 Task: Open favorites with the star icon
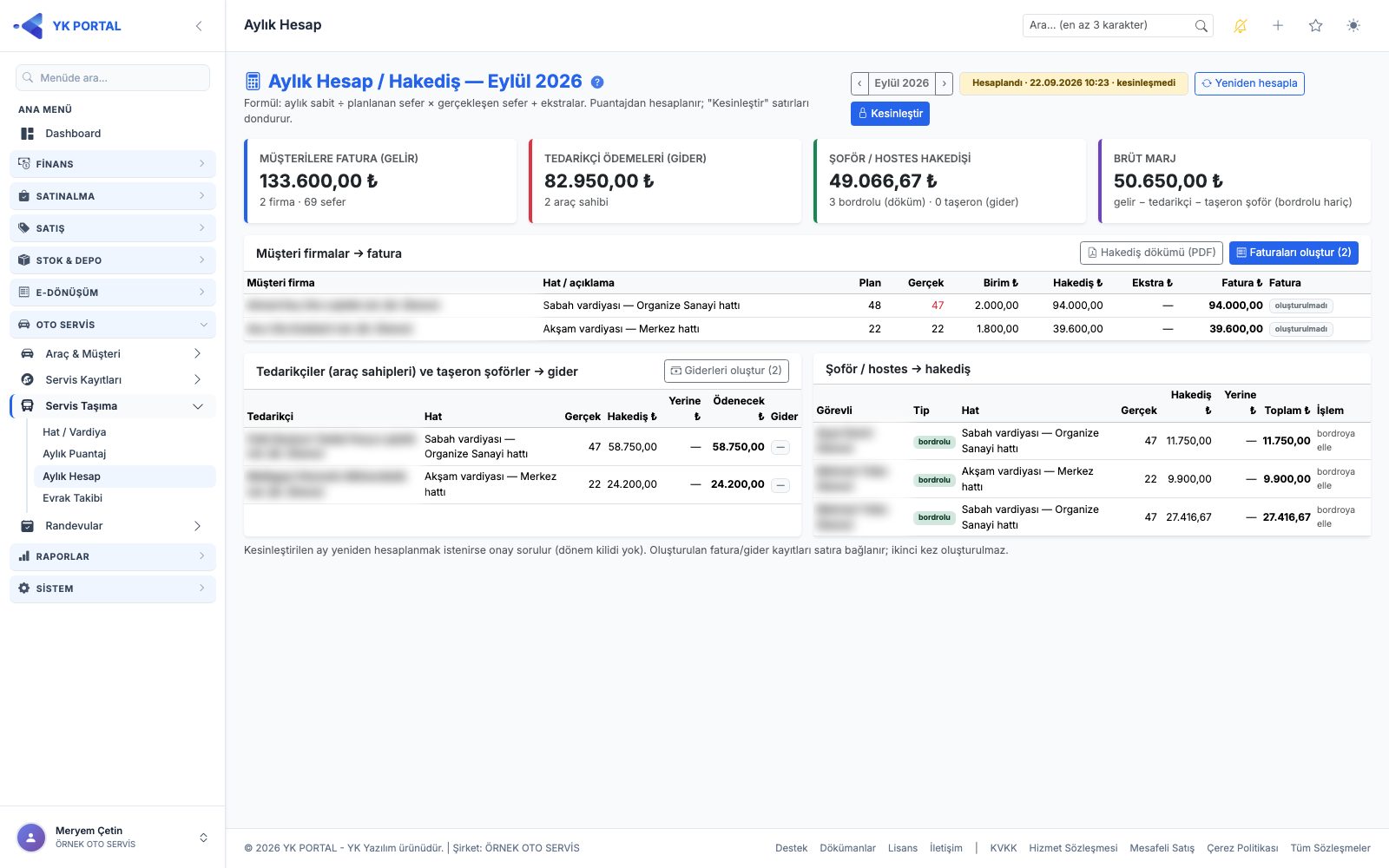[x=1316, y=26]
